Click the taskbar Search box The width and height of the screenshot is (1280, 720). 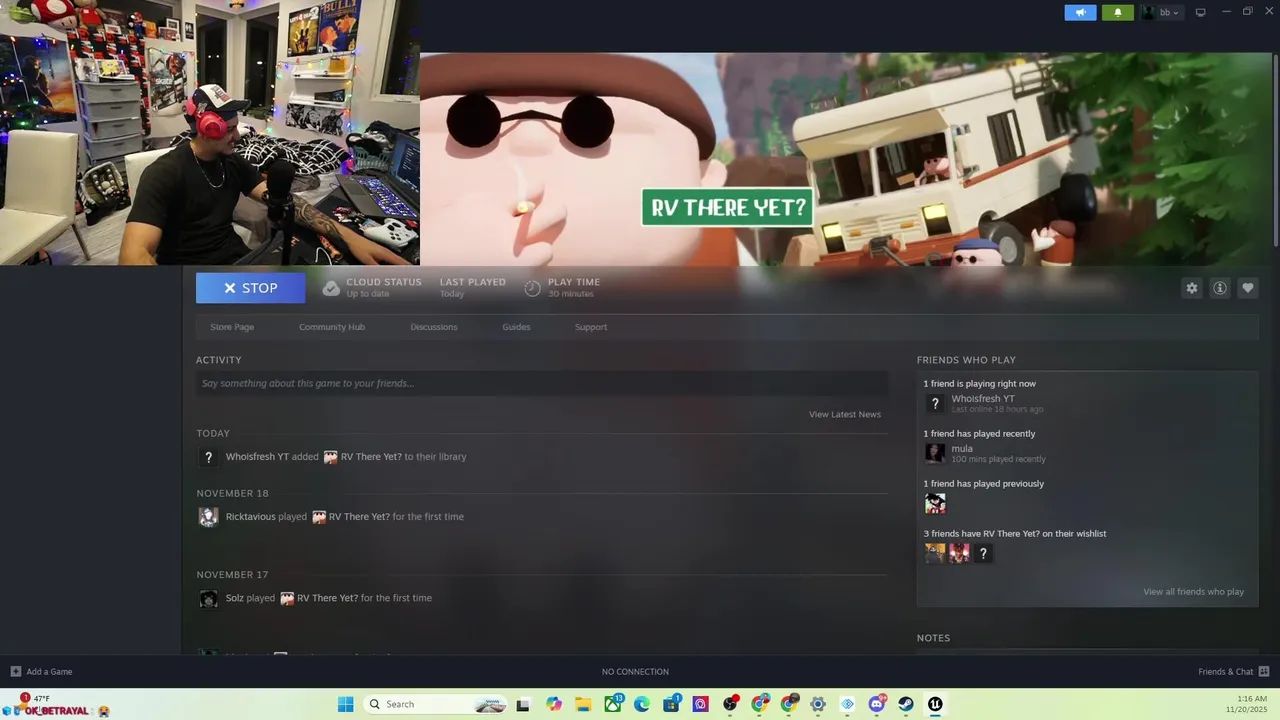coord(434,704)
